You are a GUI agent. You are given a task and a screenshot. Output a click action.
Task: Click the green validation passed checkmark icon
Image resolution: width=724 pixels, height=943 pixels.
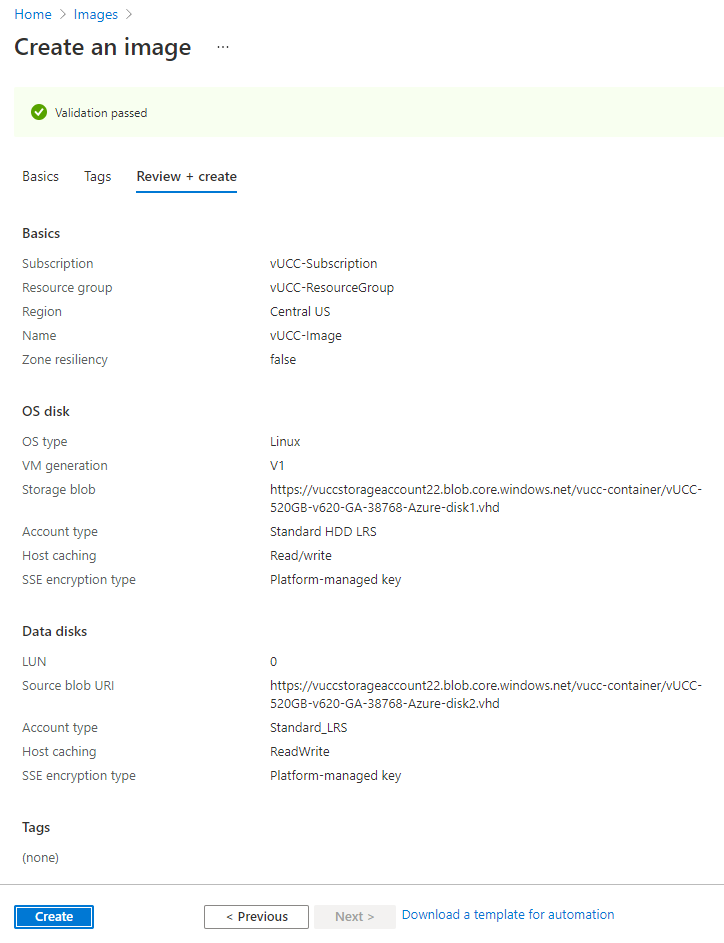pos(39,112)
